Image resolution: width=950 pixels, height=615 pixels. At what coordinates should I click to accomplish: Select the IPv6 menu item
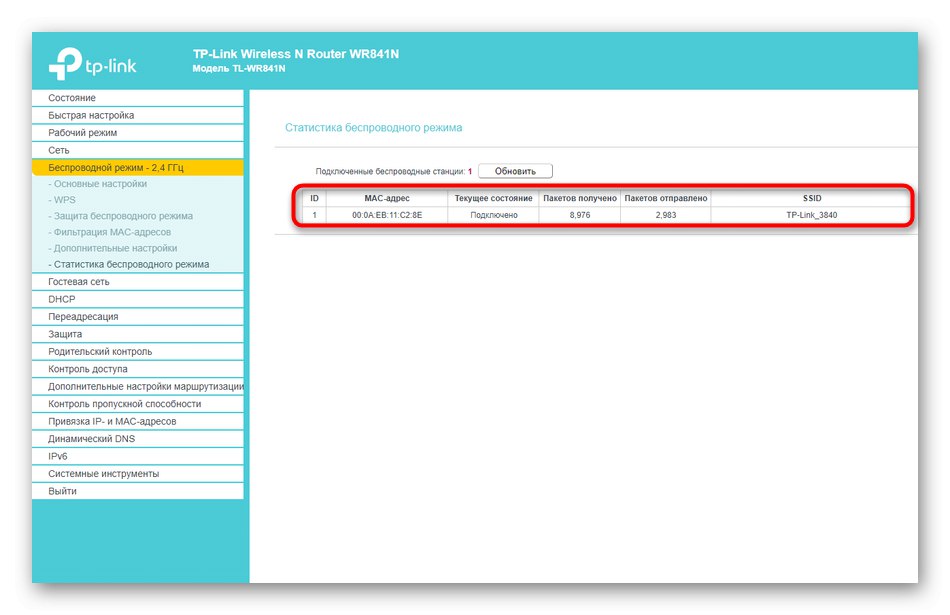[138, 456]
